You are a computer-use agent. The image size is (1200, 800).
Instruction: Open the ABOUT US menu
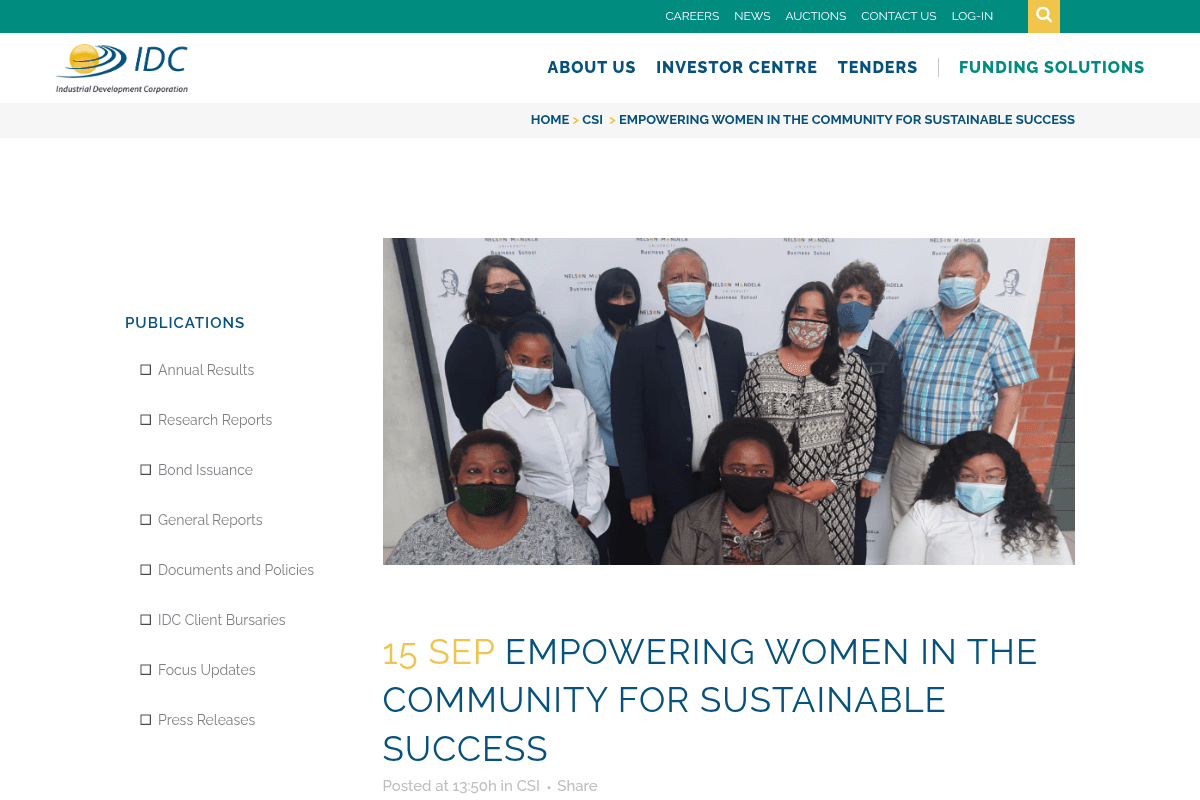click(591, 67)
